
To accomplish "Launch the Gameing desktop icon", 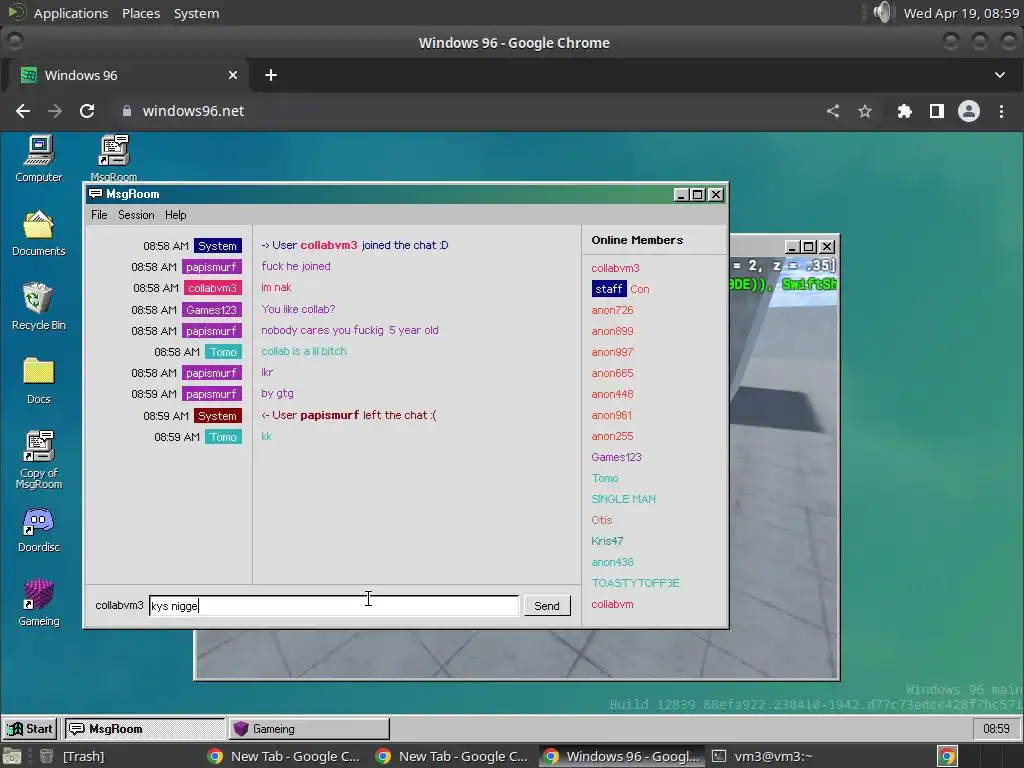I will [x=39, y=603].
